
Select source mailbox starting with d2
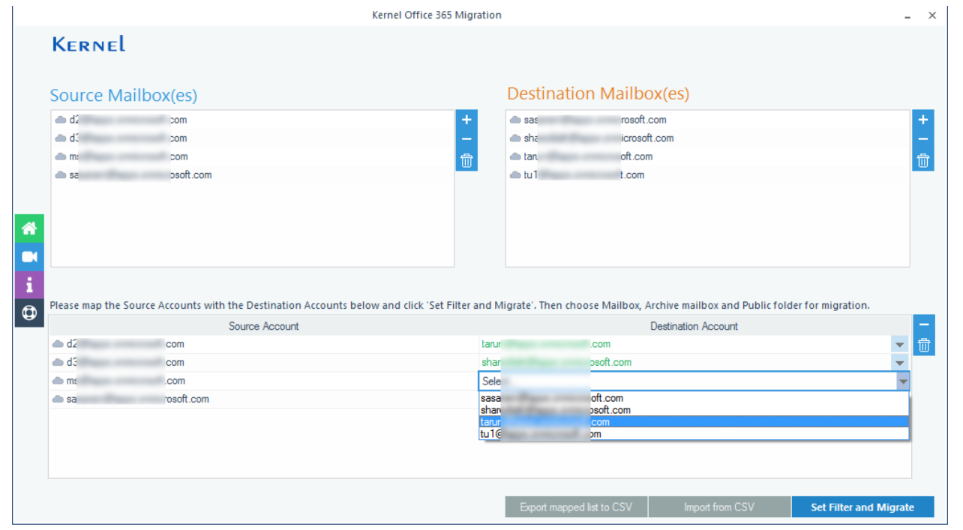coord(252,120)
